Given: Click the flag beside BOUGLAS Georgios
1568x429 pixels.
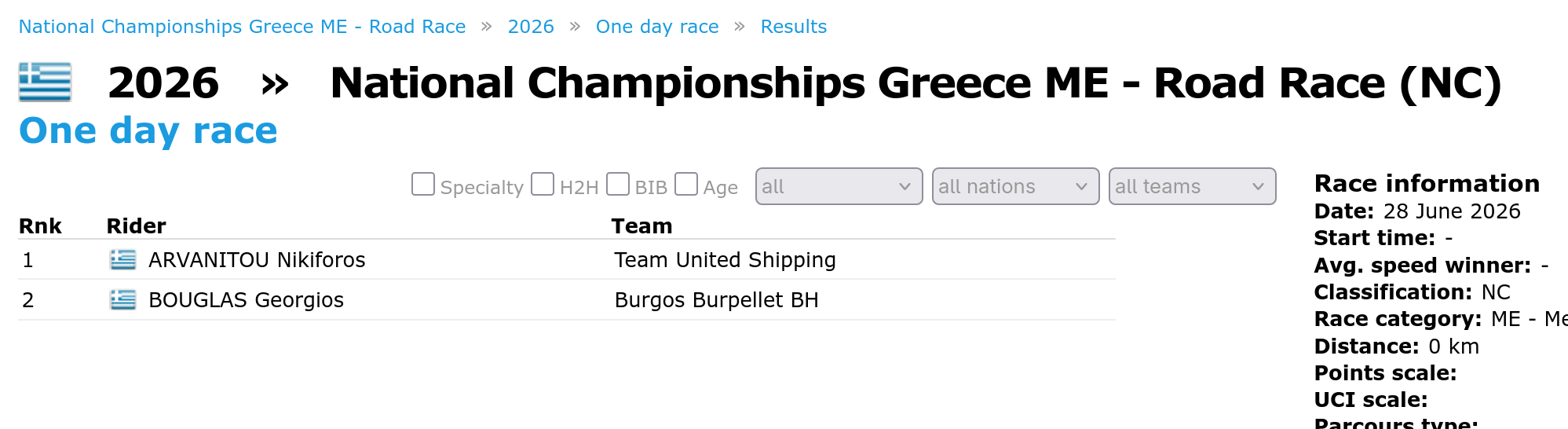Looking at the screenshot, I should (123, 300).
